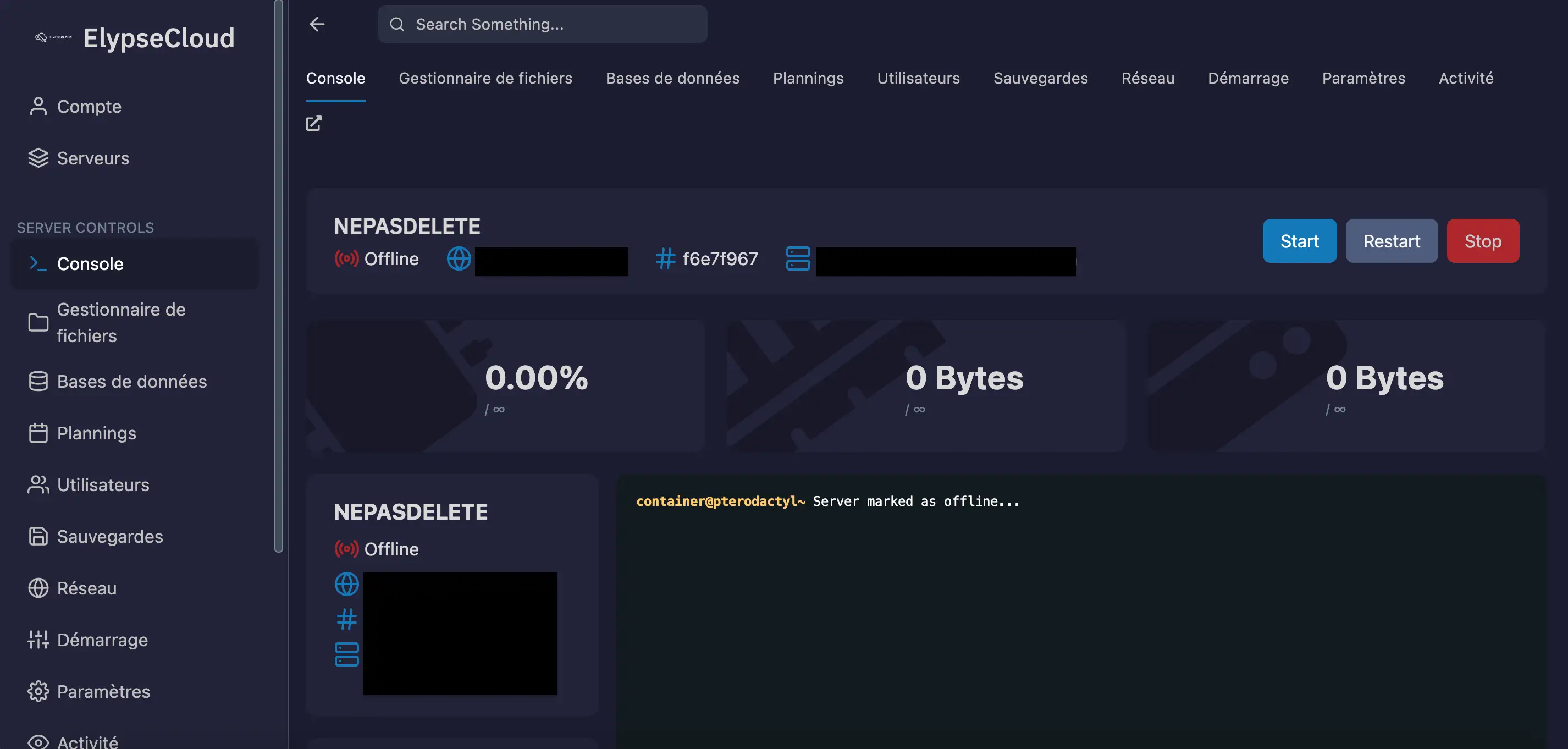Click the Search Something input field
This screenshot has width=1568, height=749.
tap(542, 24)
